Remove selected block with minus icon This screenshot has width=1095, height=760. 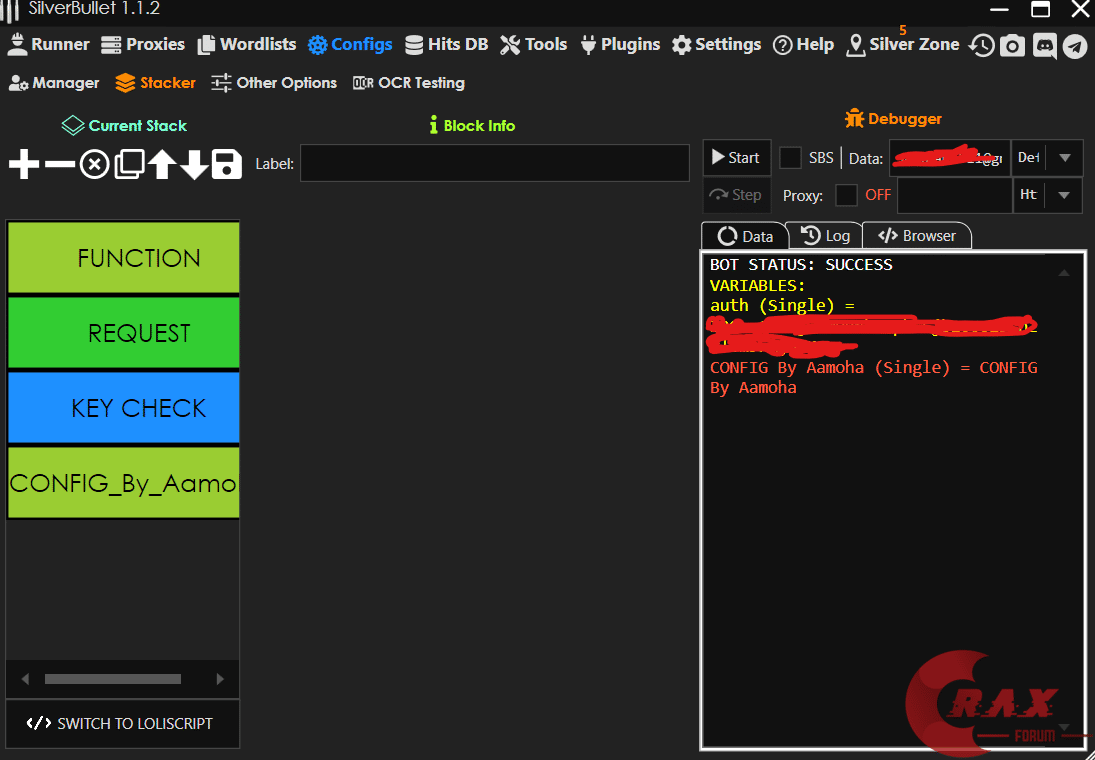click(x=59, y=165)
